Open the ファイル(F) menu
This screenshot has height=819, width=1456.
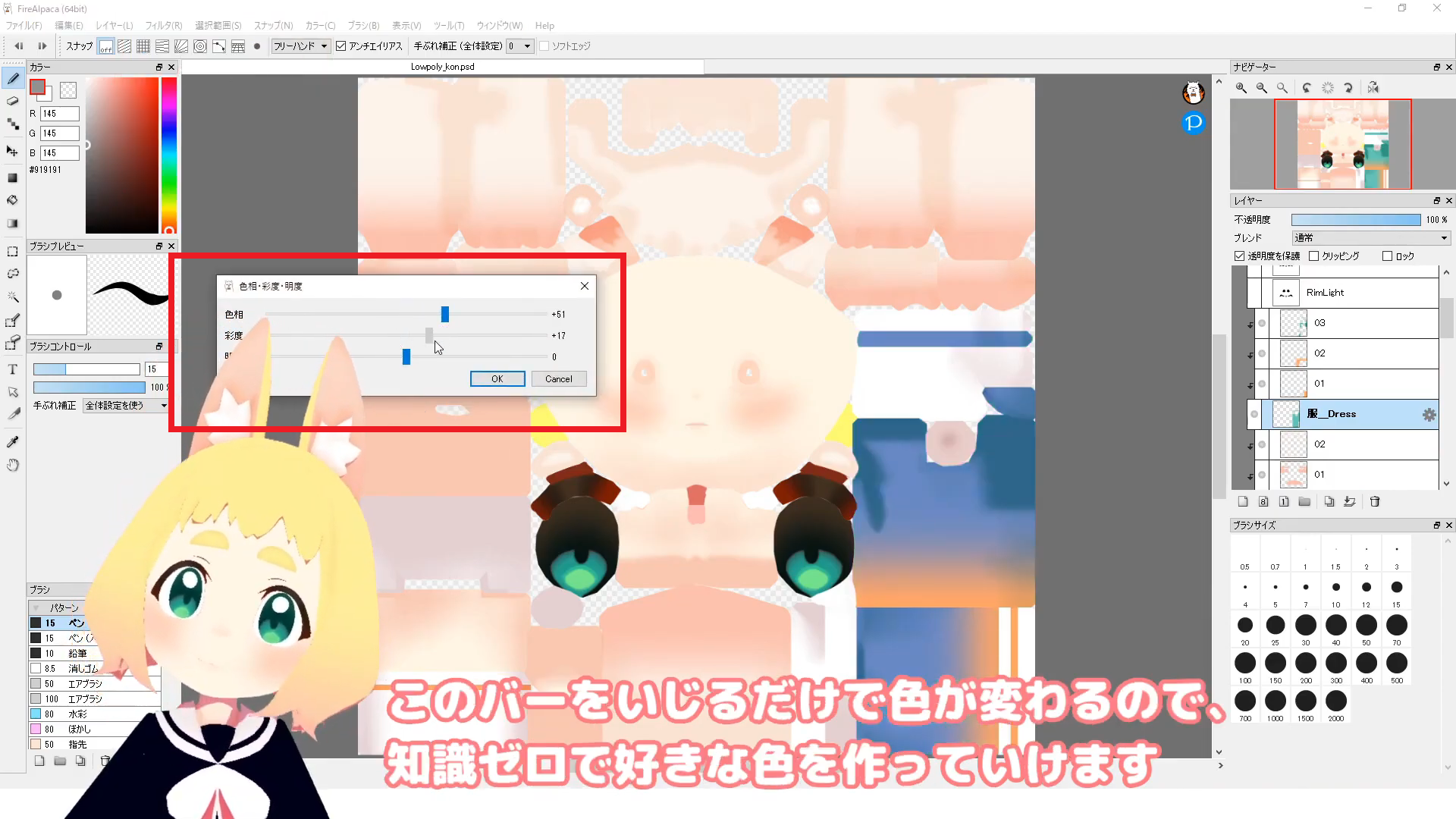tap(24, 26)
